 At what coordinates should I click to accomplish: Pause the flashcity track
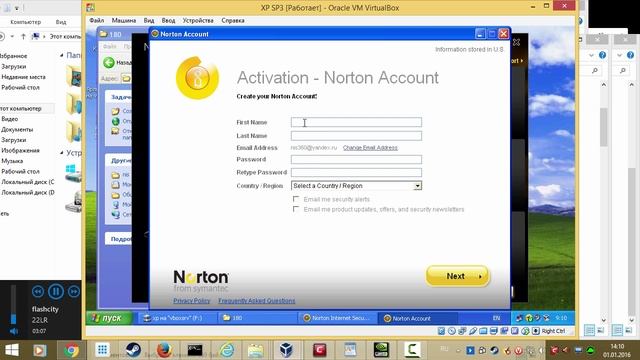tap(56, 291)
